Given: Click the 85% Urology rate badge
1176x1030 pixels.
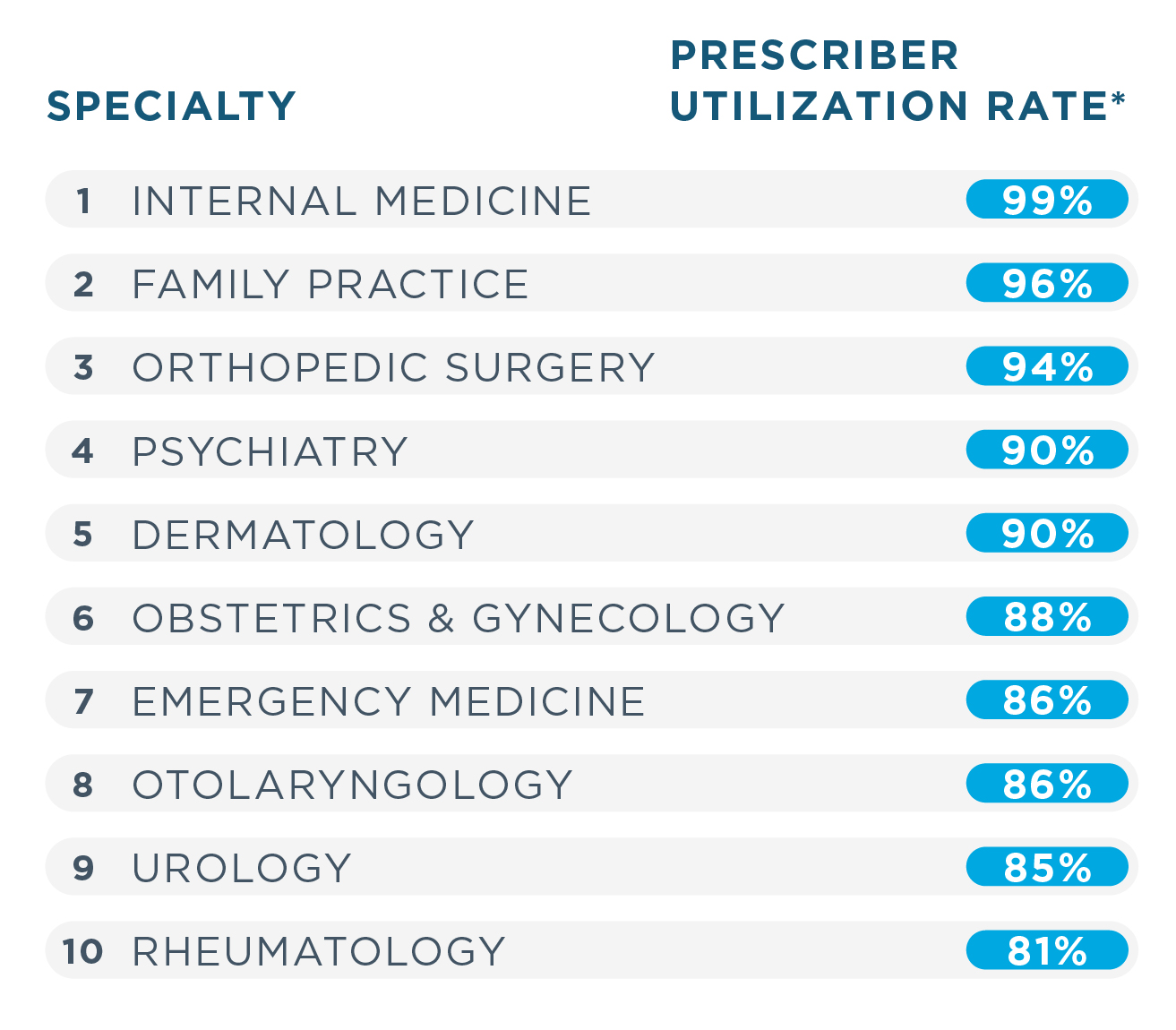Looking at the screenshot, I should tap(1046, 867).
